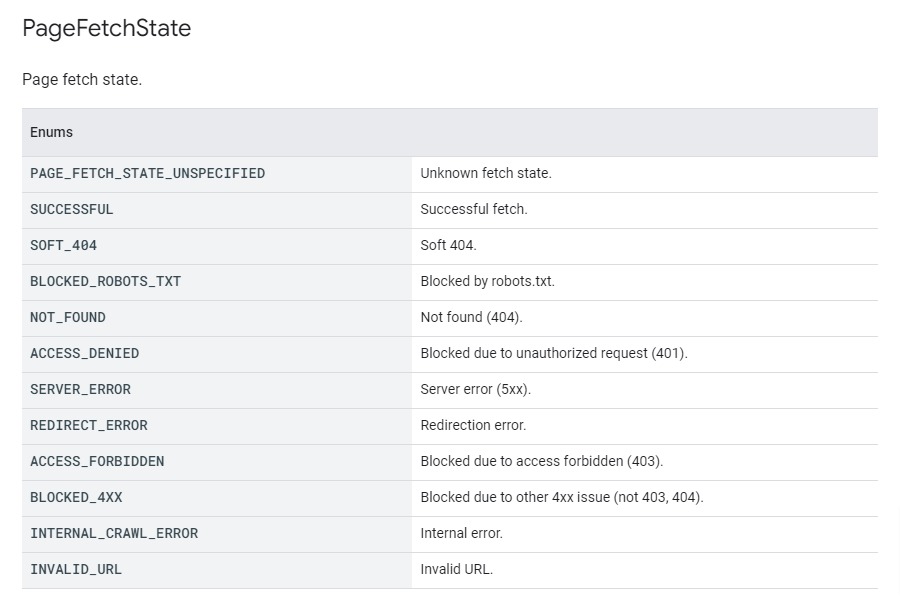Click the 'Page fetch state.' subtitle text

pos(82,79)
